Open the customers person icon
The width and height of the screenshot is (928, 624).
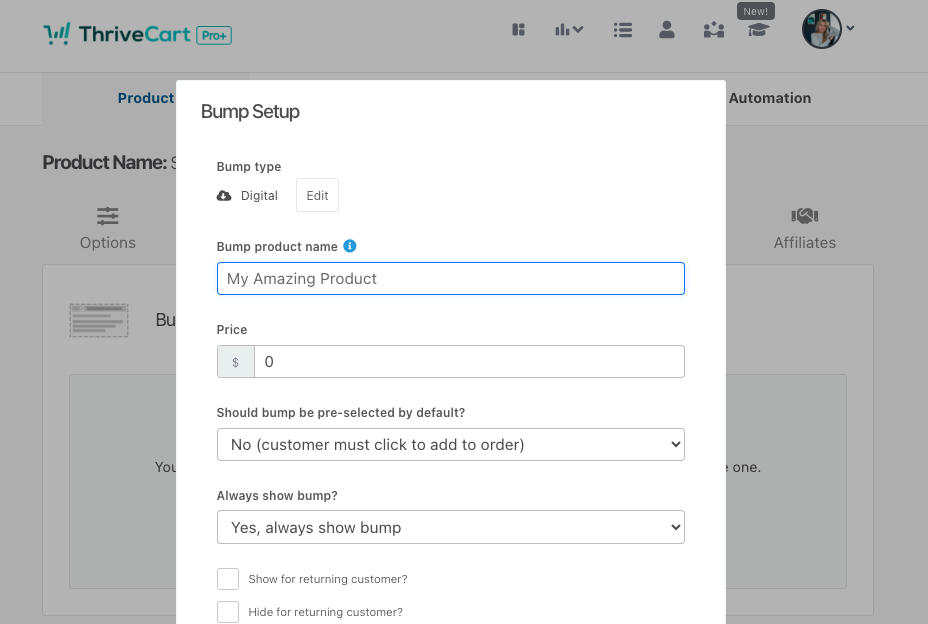click(667, 30)
